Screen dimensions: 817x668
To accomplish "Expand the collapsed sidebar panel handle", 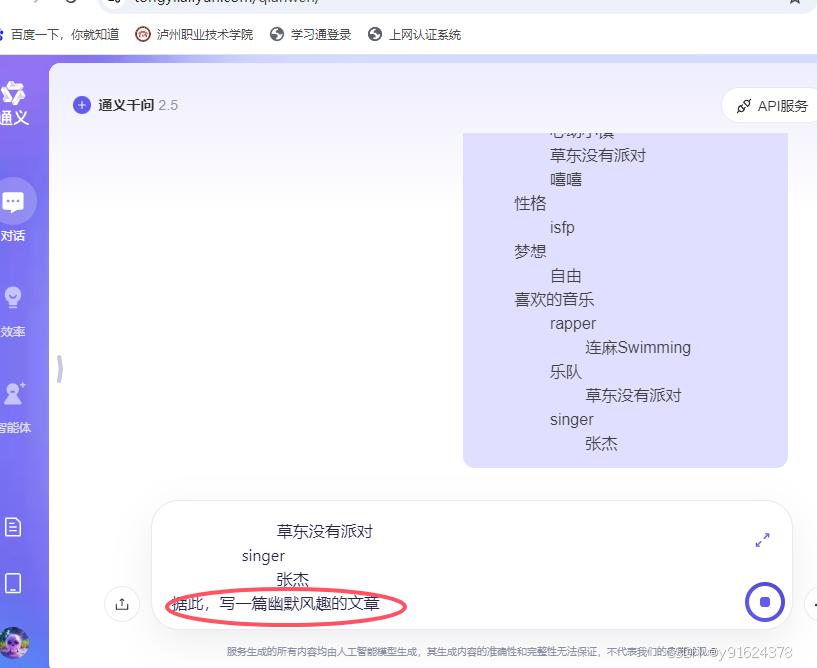I will (60, 369).
